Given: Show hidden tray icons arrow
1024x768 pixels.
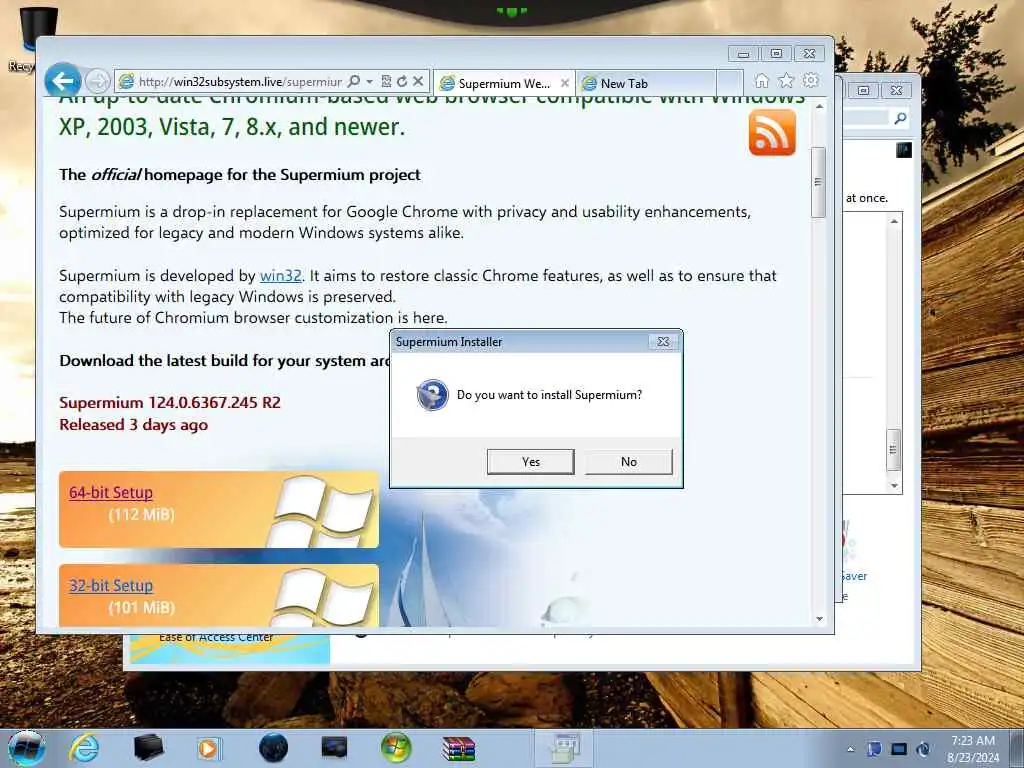Looking at the screenshot, I should pos(850,749).
